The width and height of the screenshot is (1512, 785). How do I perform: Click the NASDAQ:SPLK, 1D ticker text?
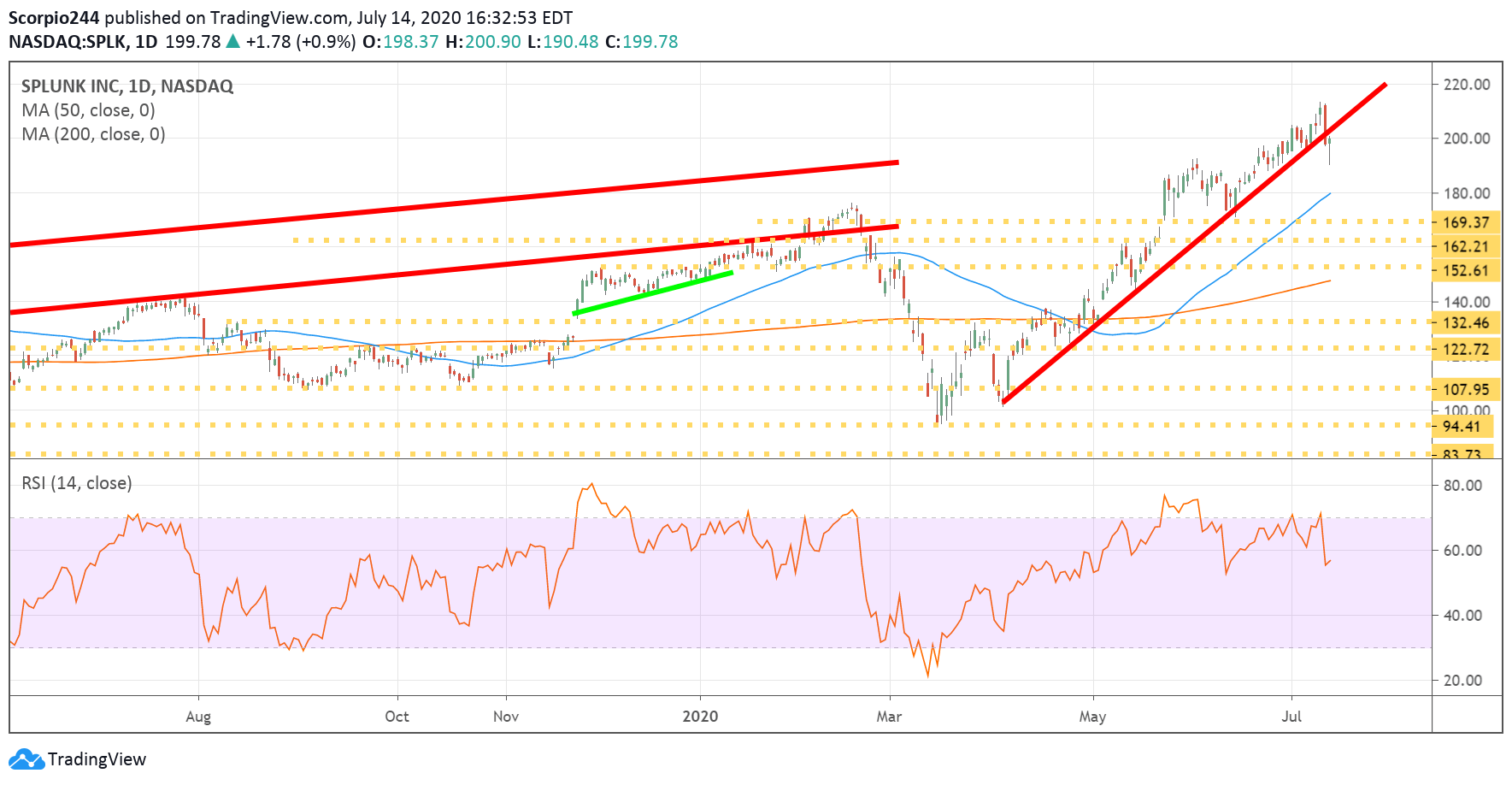[x=83, y=42]
